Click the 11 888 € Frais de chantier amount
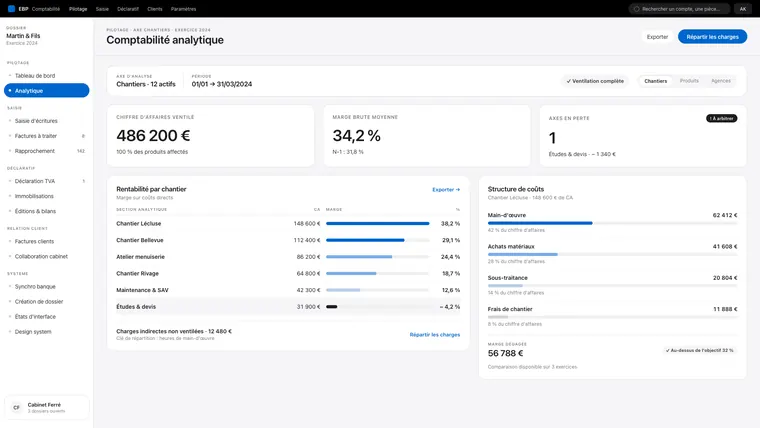This screenshot has width=760, height=428. coord(725,309)
